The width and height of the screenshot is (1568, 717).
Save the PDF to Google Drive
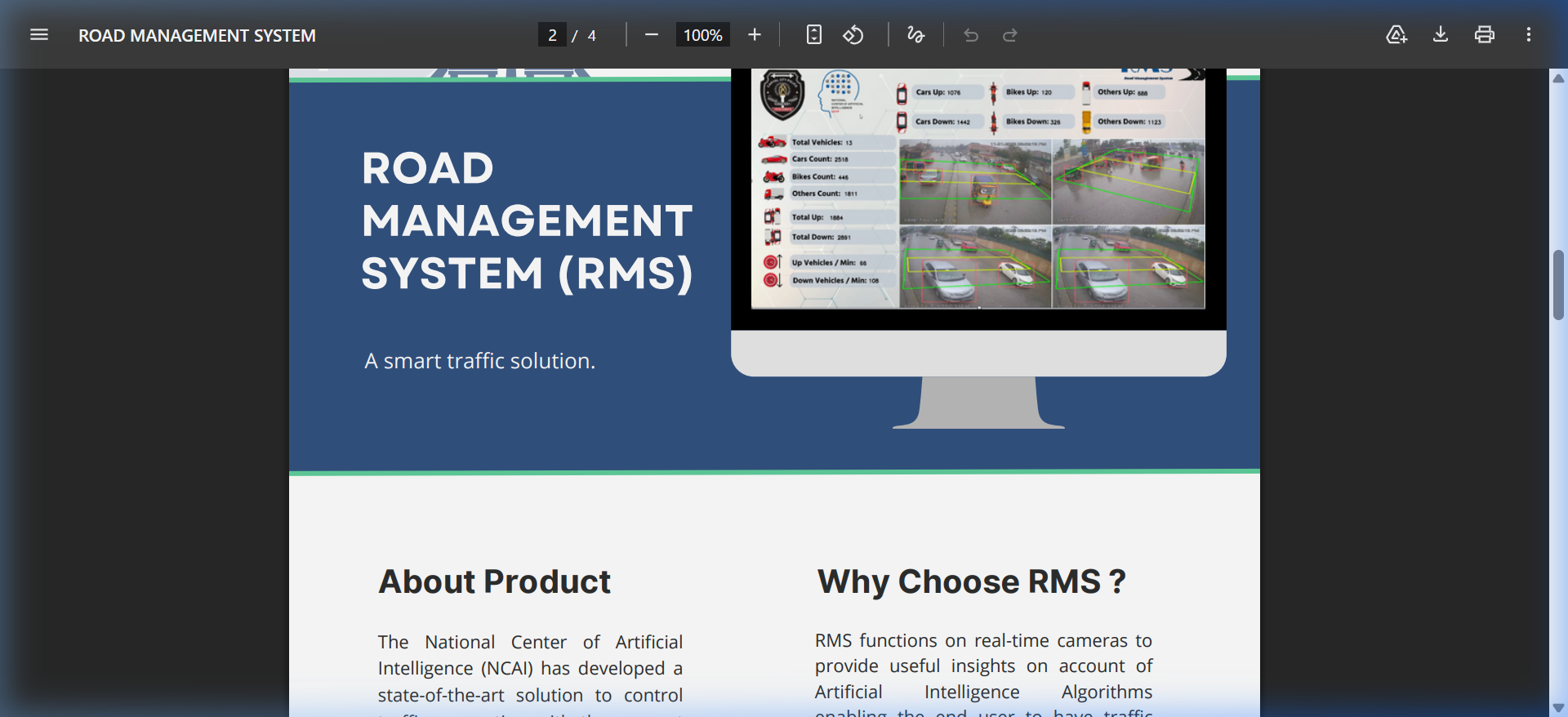(x=1396, y=34)
